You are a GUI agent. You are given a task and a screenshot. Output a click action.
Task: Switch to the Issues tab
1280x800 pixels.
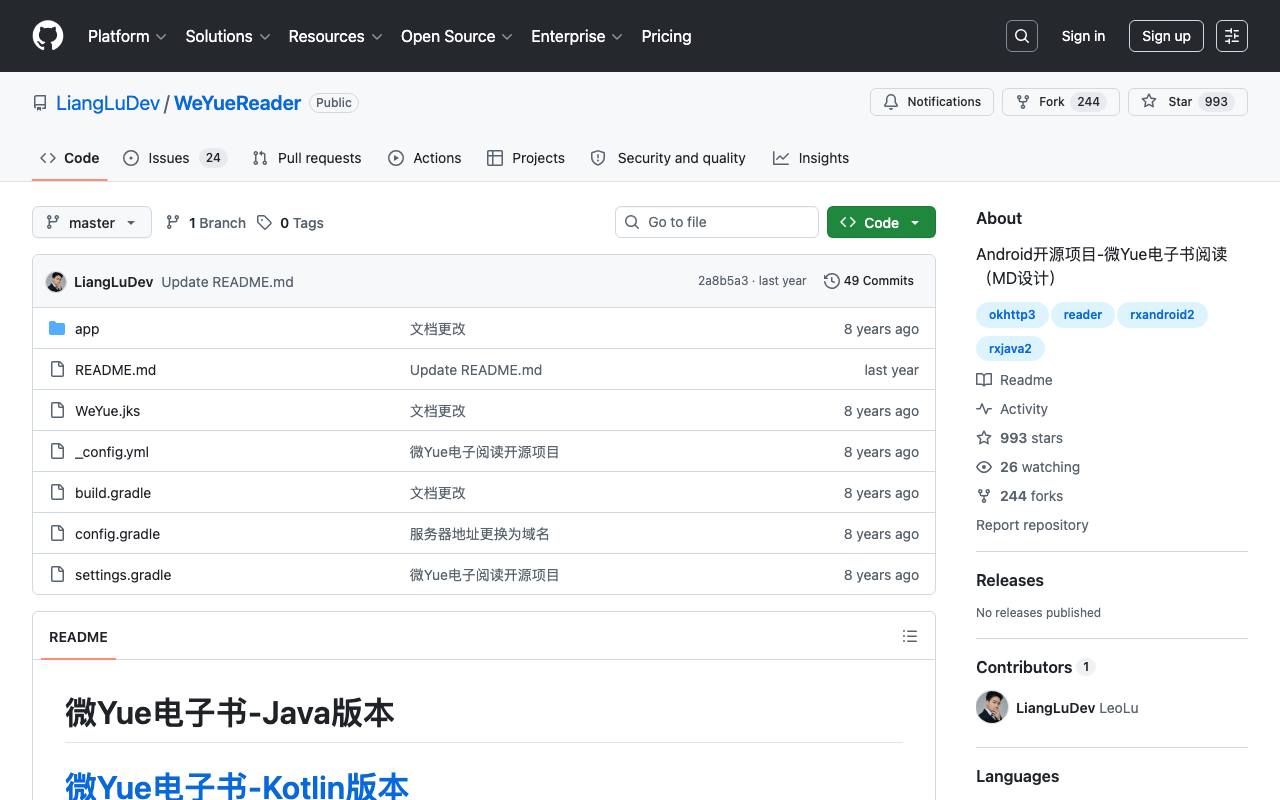[175, 158]
